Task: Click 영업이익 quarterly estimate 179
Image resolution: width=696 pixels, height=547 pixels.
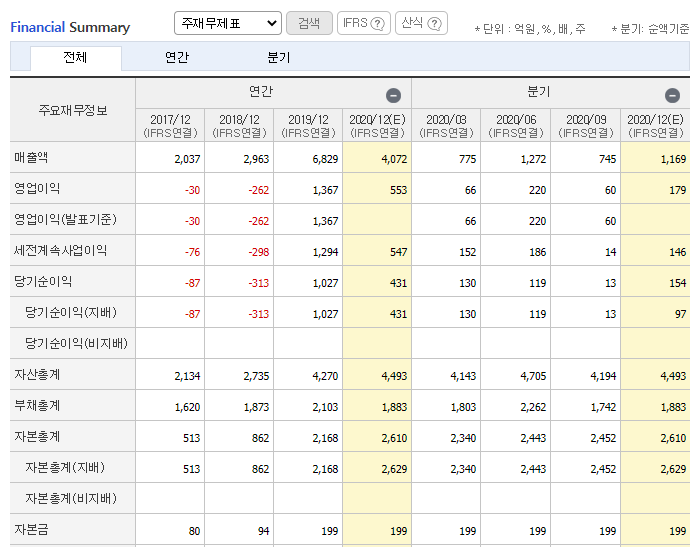Action: point(678,190)
